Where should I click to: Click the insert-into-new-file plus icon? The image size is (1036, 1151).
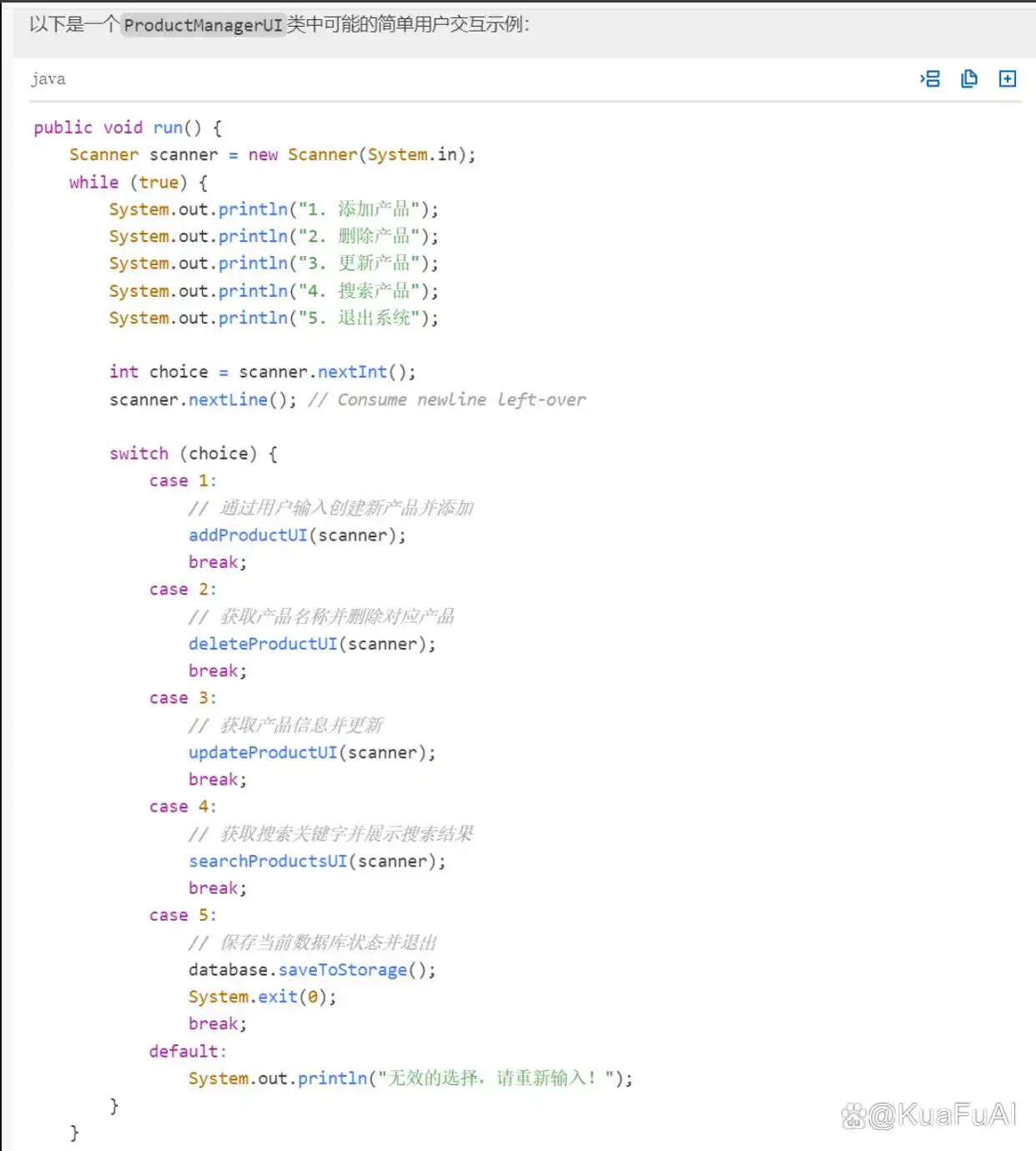[1007, 78]
